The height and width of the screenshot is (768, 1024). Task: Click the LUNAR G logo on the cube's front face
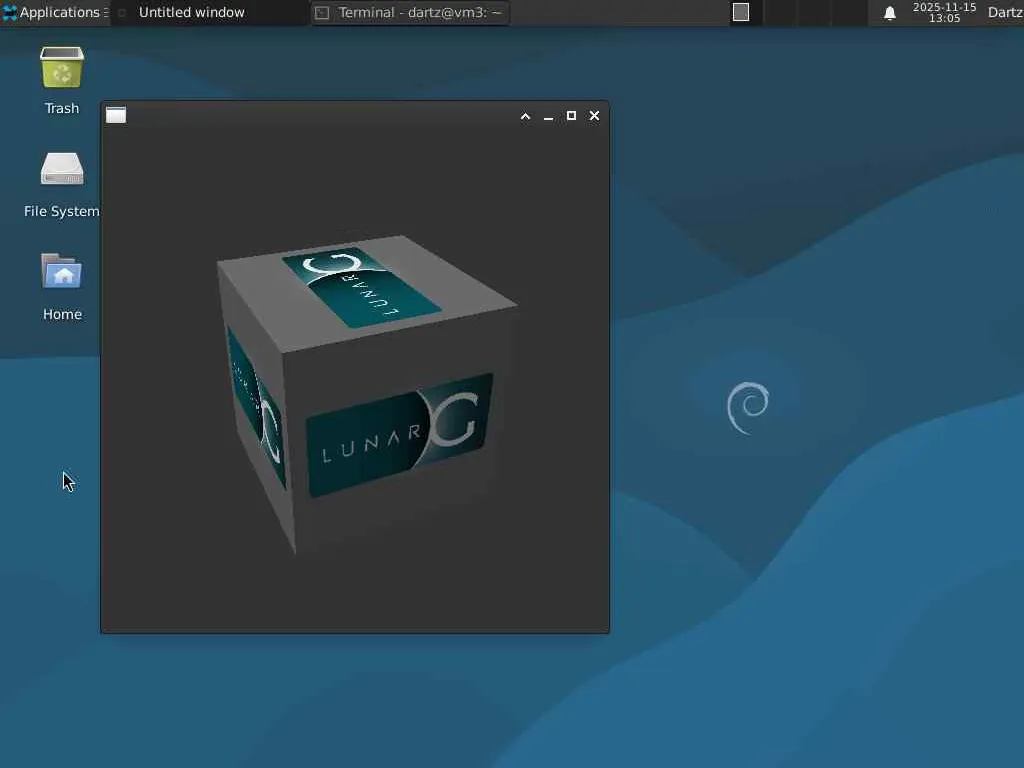coord(400,435)
